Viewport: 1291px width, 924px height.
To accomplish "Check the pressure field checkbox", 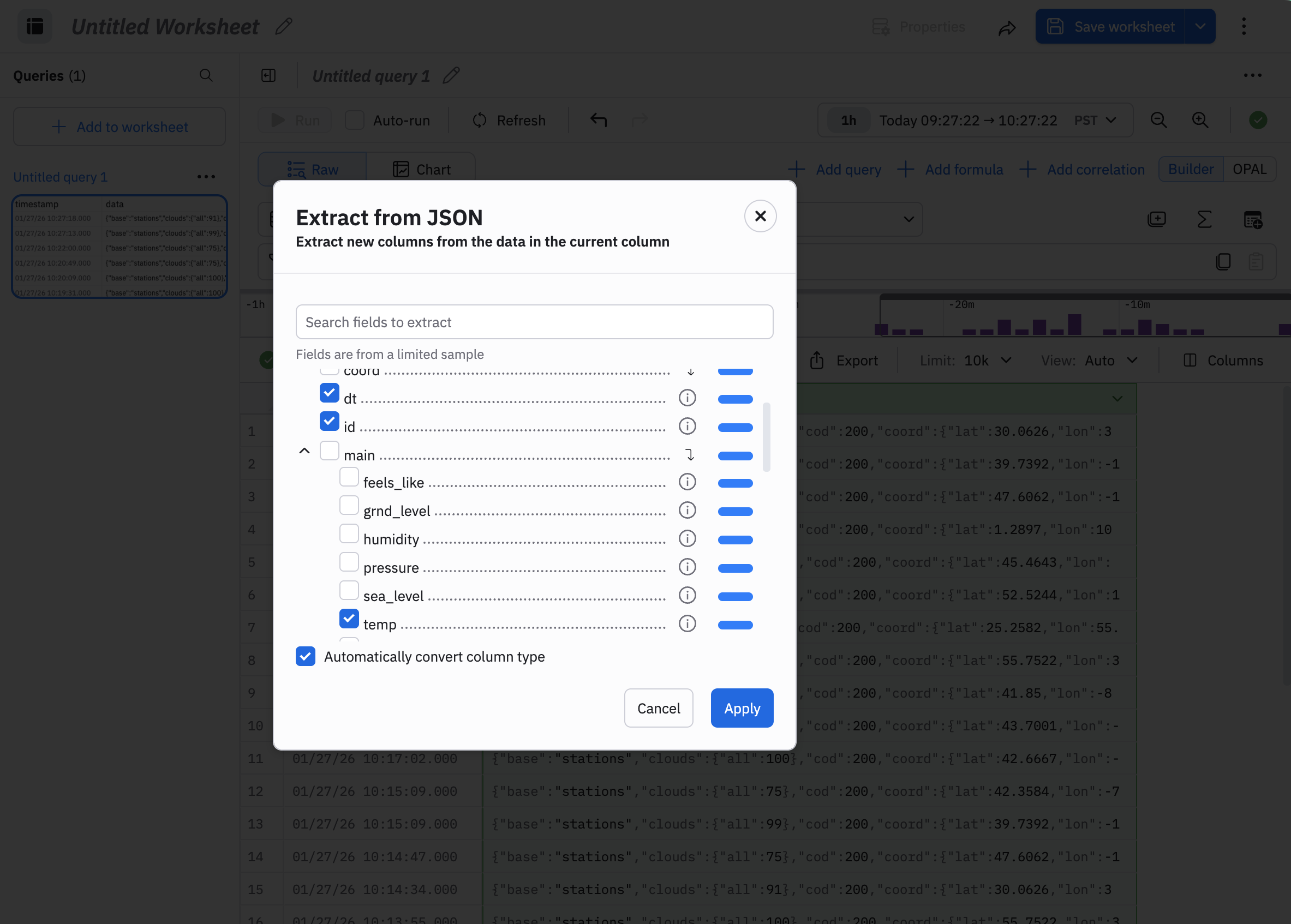I will [x=349, y=562].
